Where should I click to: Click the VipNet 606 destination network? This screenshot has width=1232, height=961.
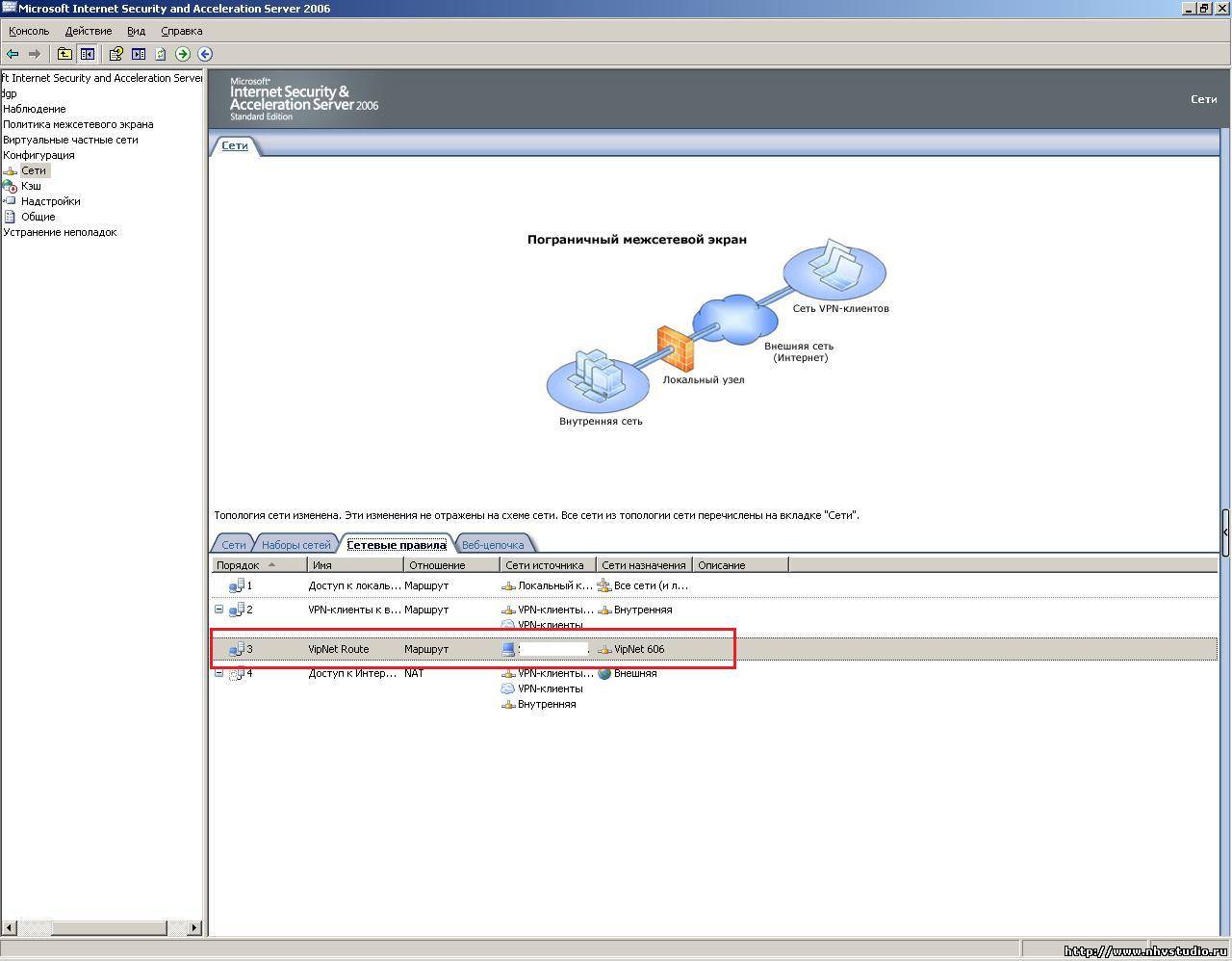(639, 649)
